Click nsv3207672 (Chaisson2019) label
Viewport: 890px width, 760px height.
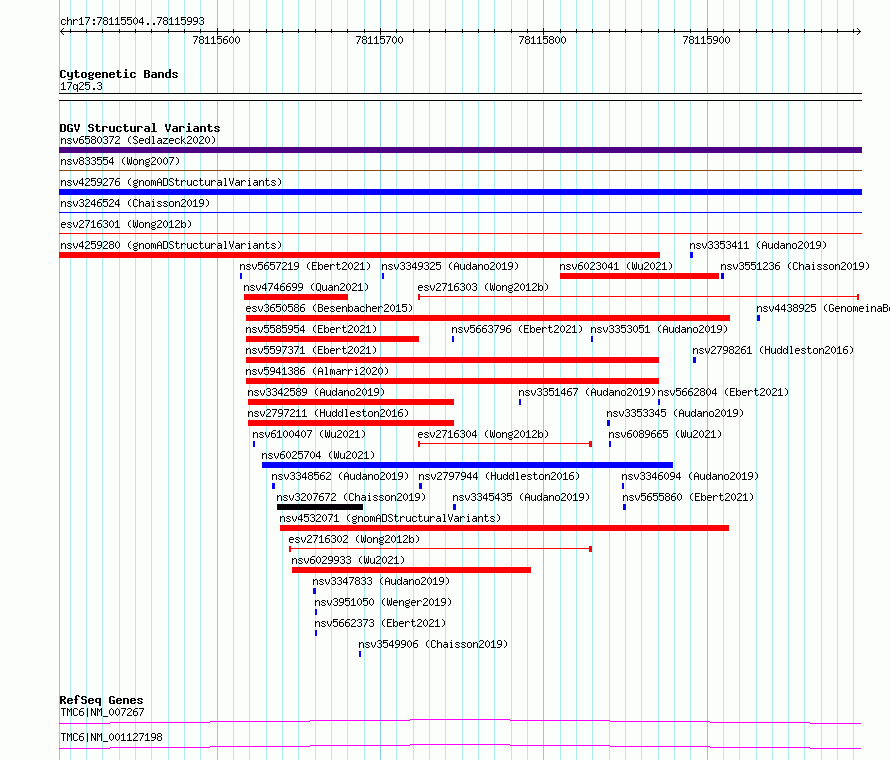click(351, 497)
